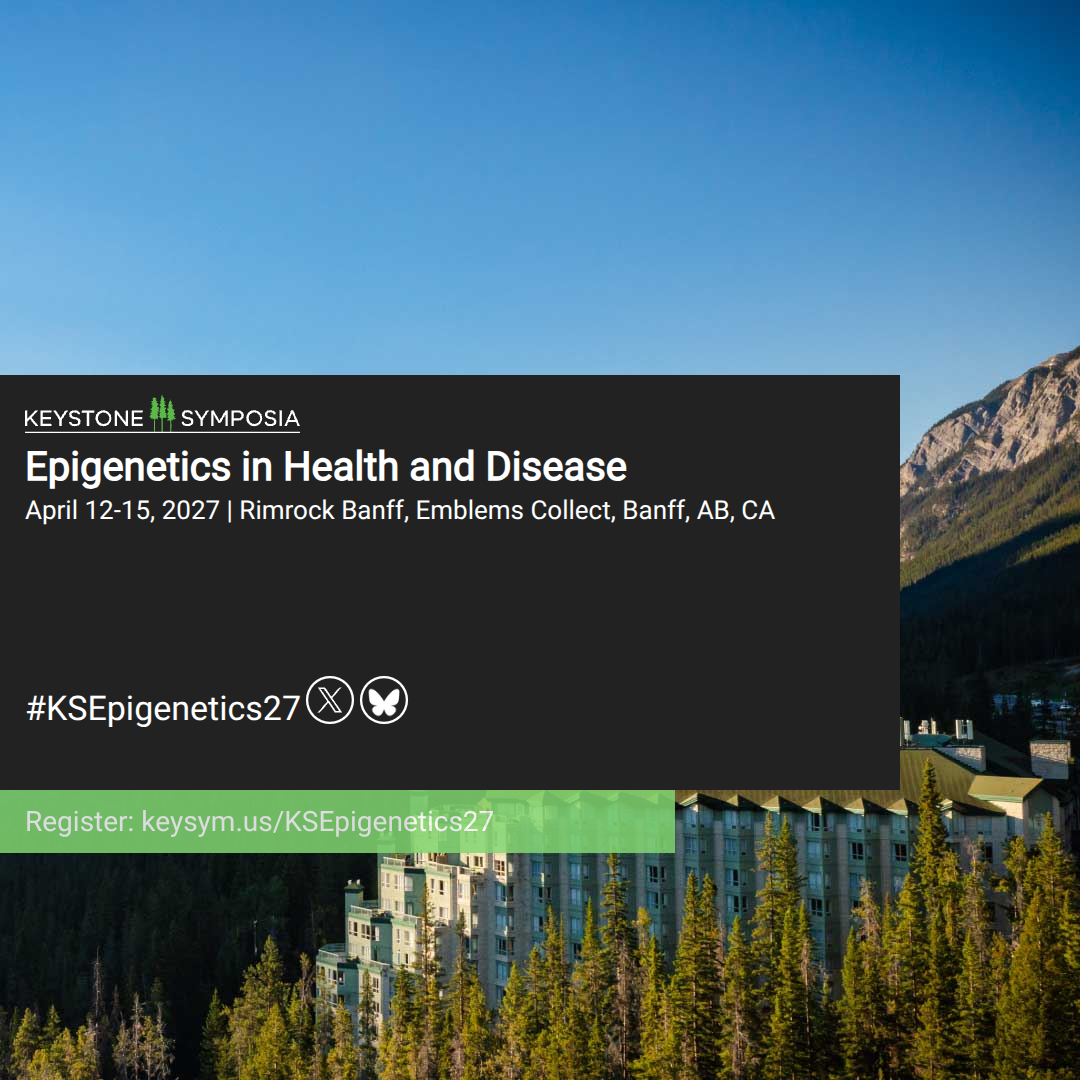Click the SYMPOSIA word in the logo
Screen dimensions: 1080x1080
pyautogui.click(x=240, y=418)
